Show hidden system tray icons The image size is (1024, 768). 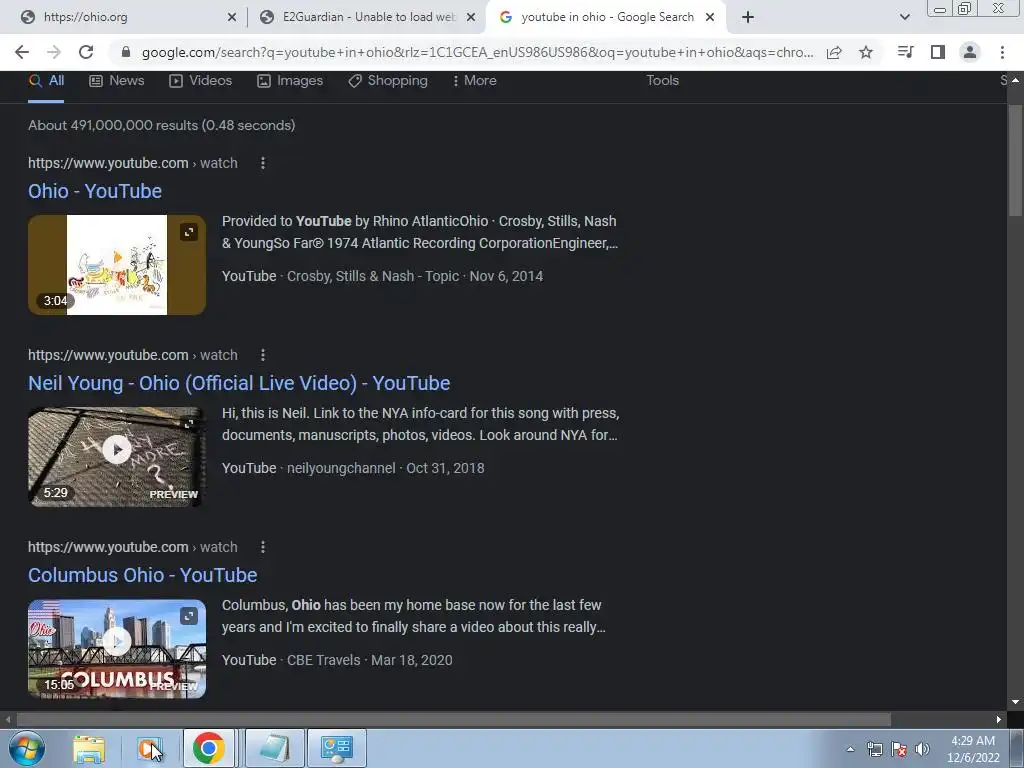850,749
